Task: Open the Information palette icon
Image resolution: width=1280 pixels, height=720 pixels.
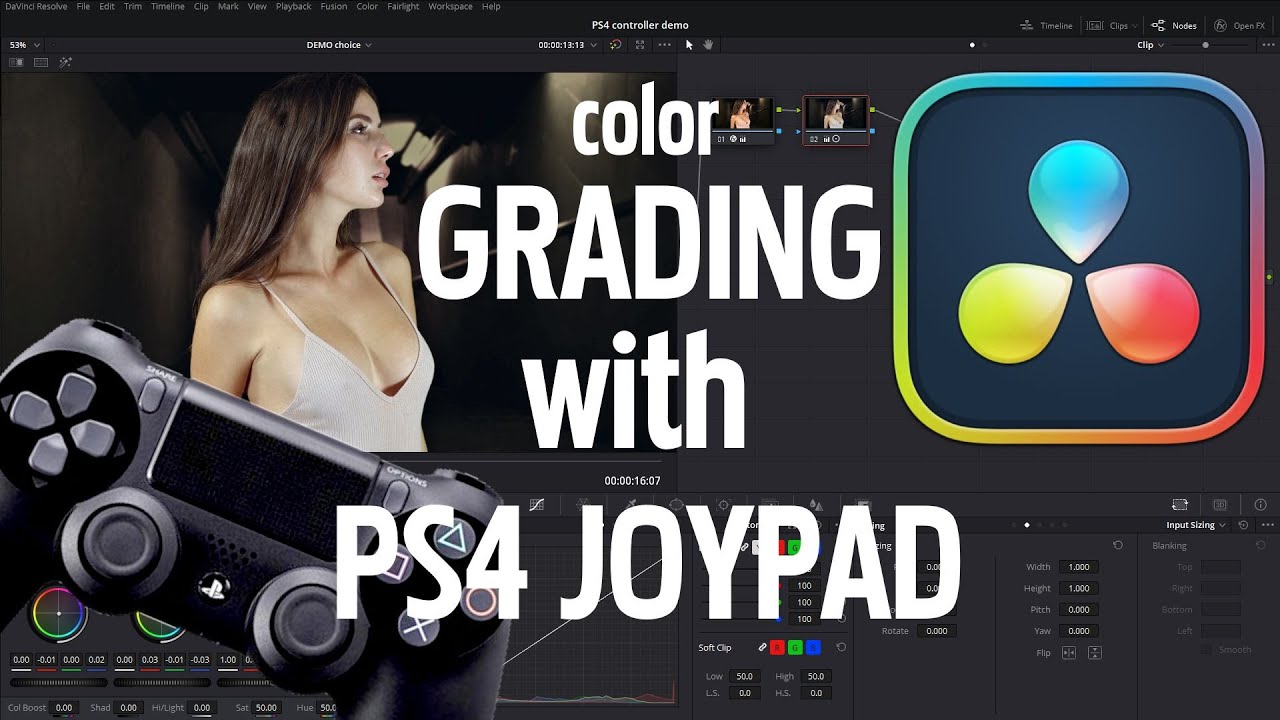Action: [1260, 505]
